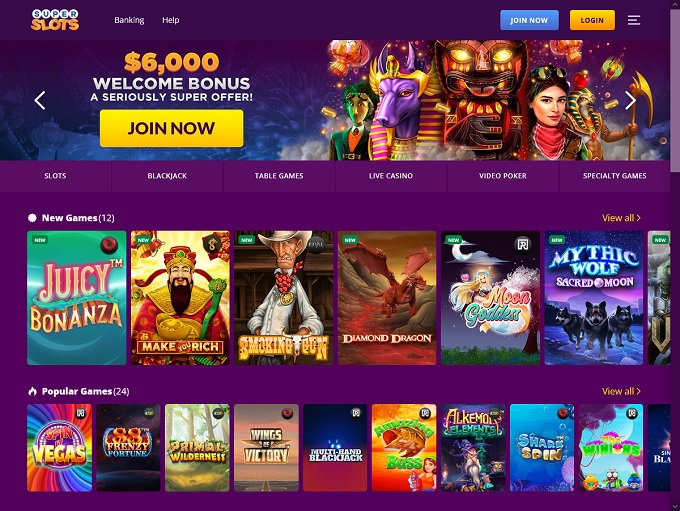
Task: Advance banner with right arrow
Action: click(630, 101)
